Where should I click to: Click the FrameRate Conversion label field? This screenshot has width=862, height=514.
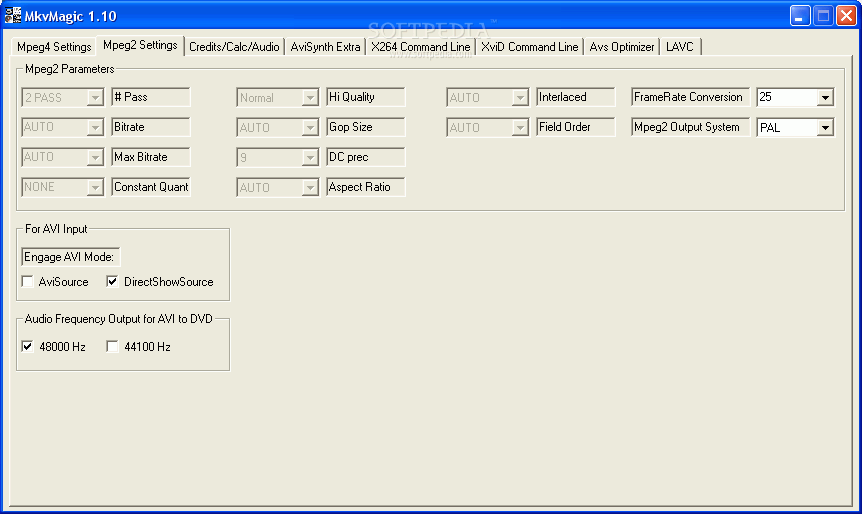coord(690,97)
